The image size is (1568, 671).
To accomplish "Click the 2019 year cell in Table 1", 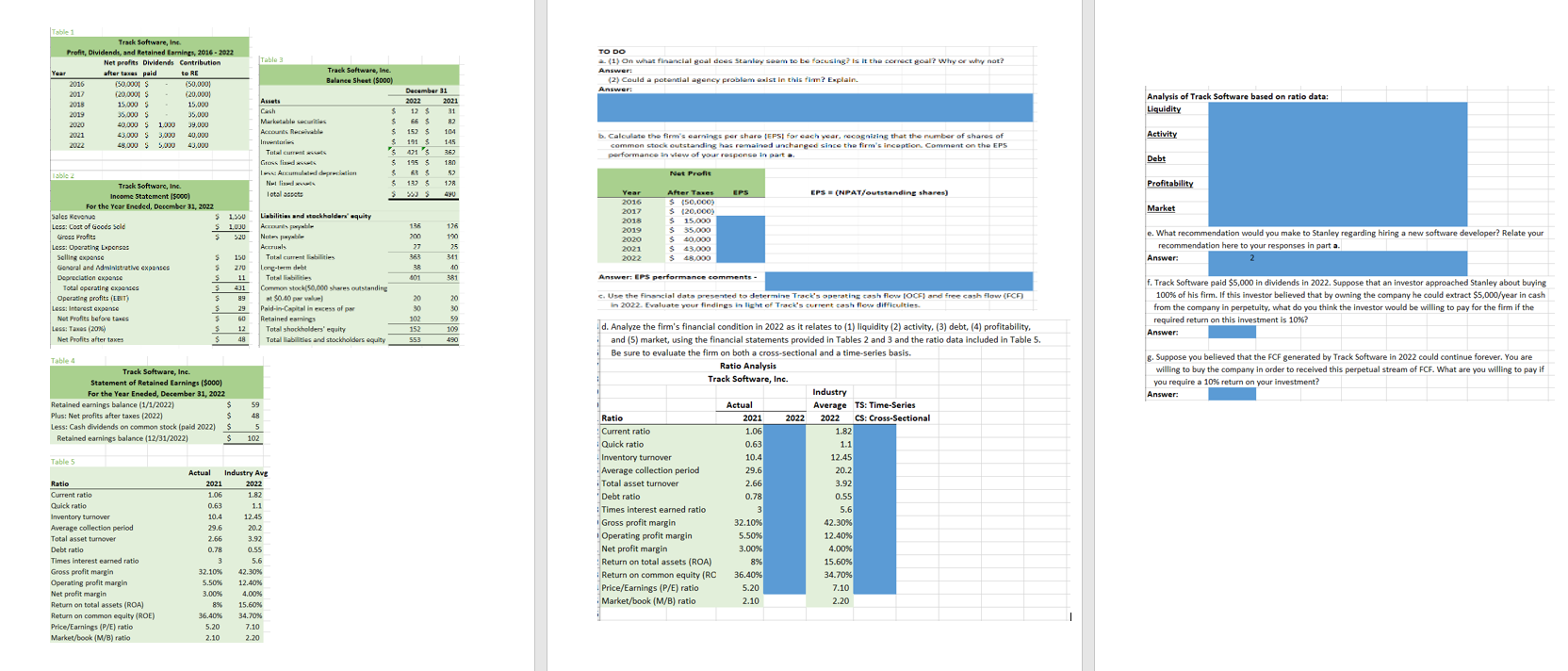I will point(76,115).
